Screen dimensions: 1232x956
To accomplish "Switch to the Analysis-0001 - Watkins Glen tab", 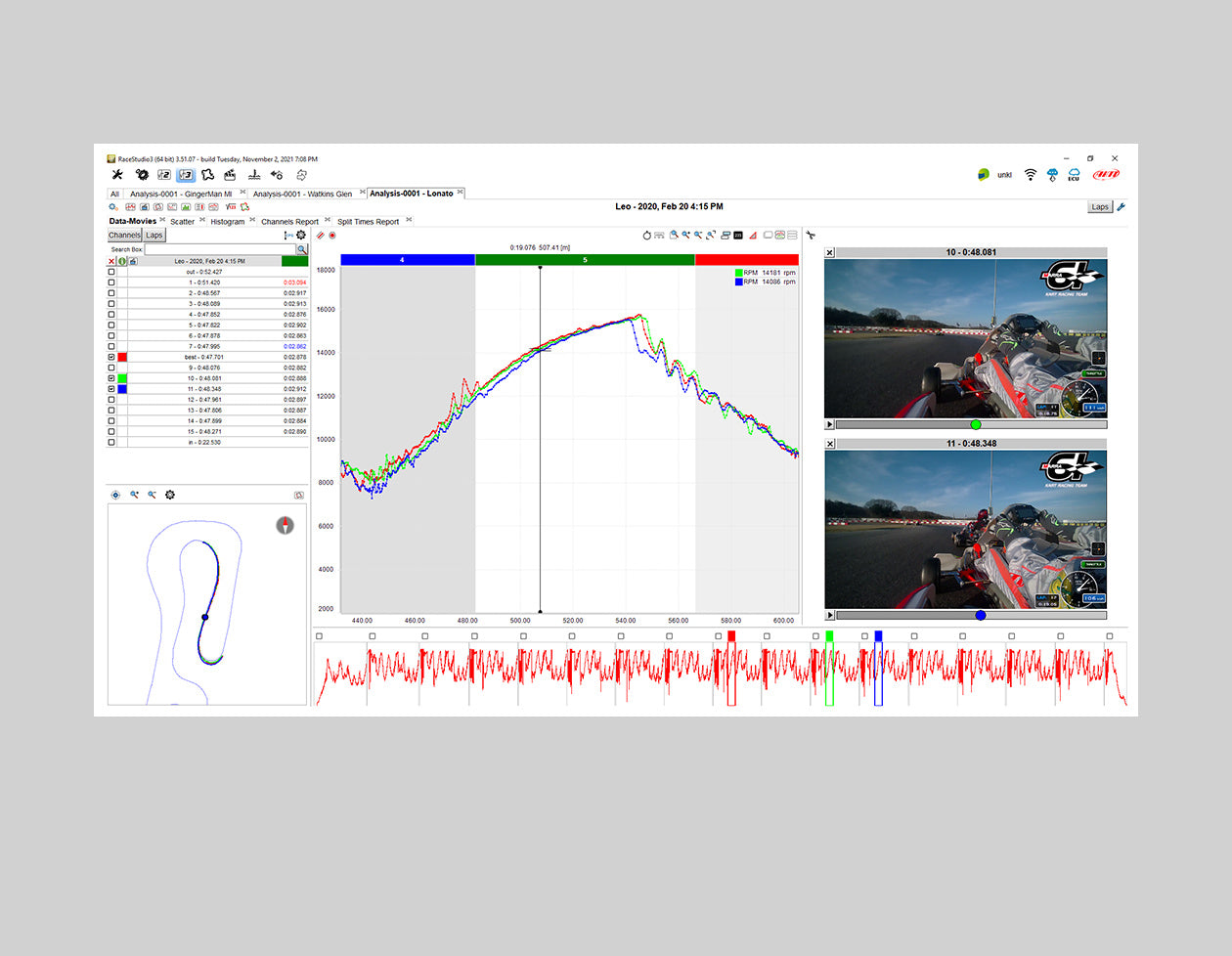I will coord(302,194).
